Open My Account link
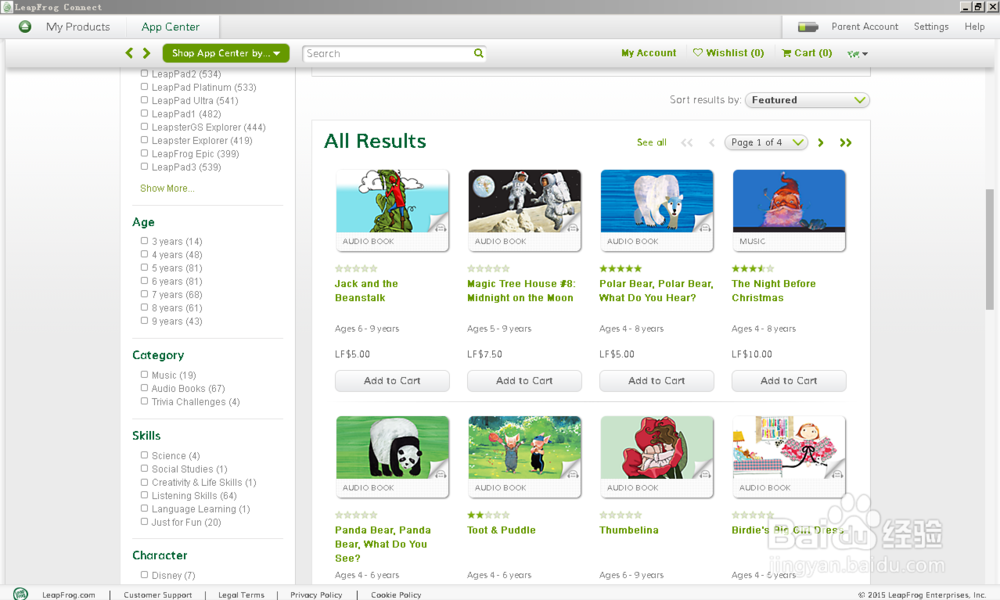 point(649,53)
